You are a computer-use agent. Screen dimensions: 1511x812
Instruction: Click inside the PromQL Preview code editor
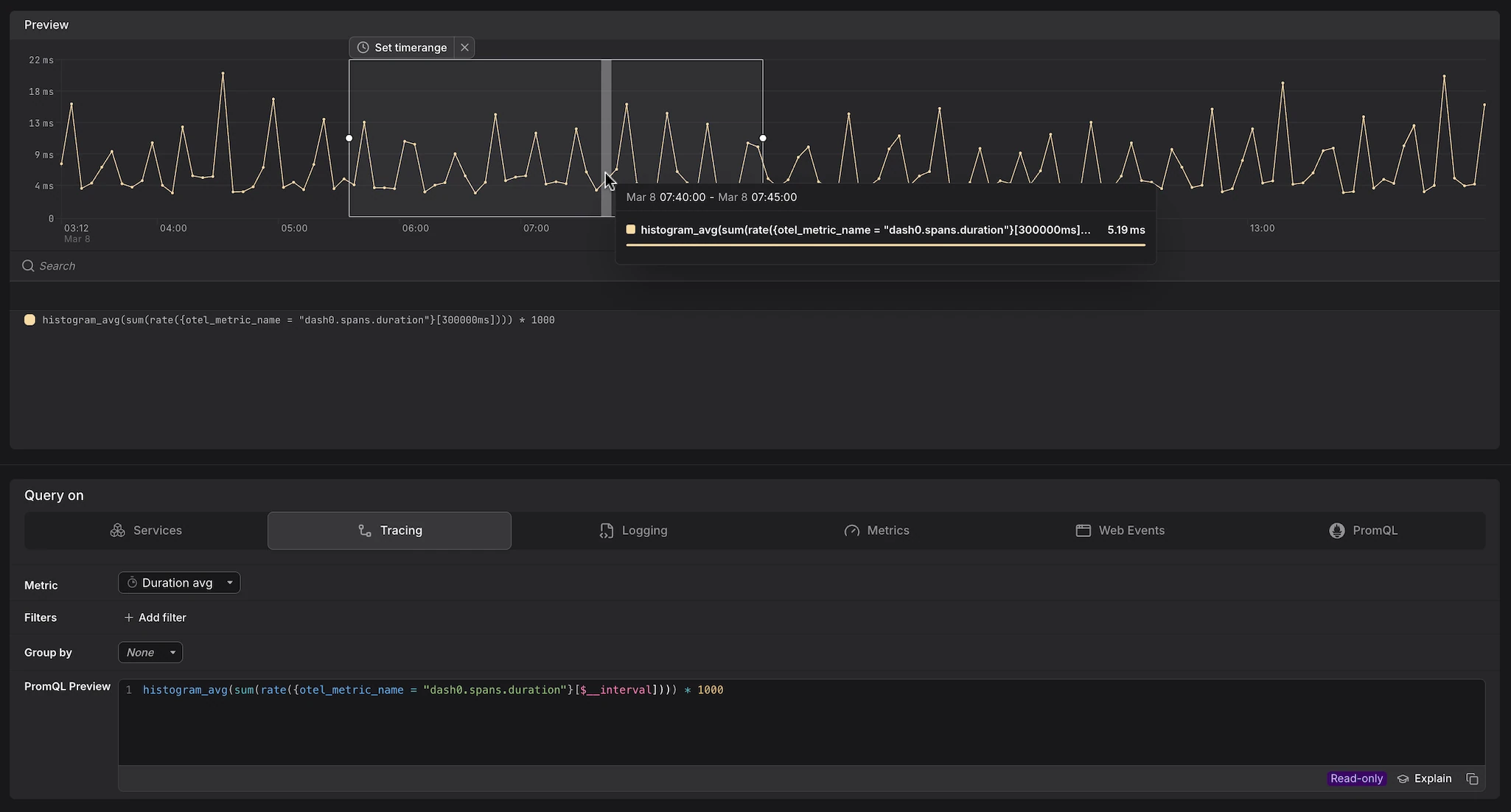[801, 722]
